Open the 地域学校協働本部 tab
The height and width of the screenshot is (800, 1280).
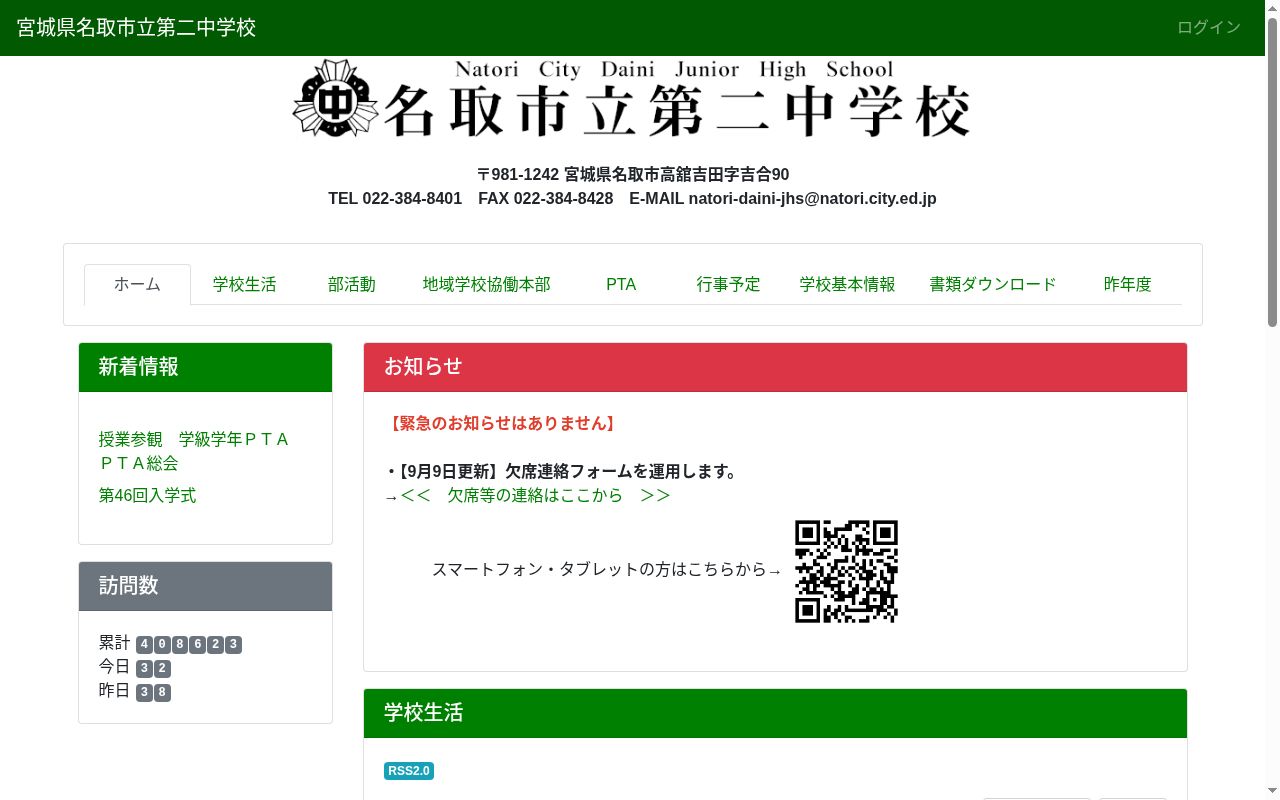tap(487, 284)
